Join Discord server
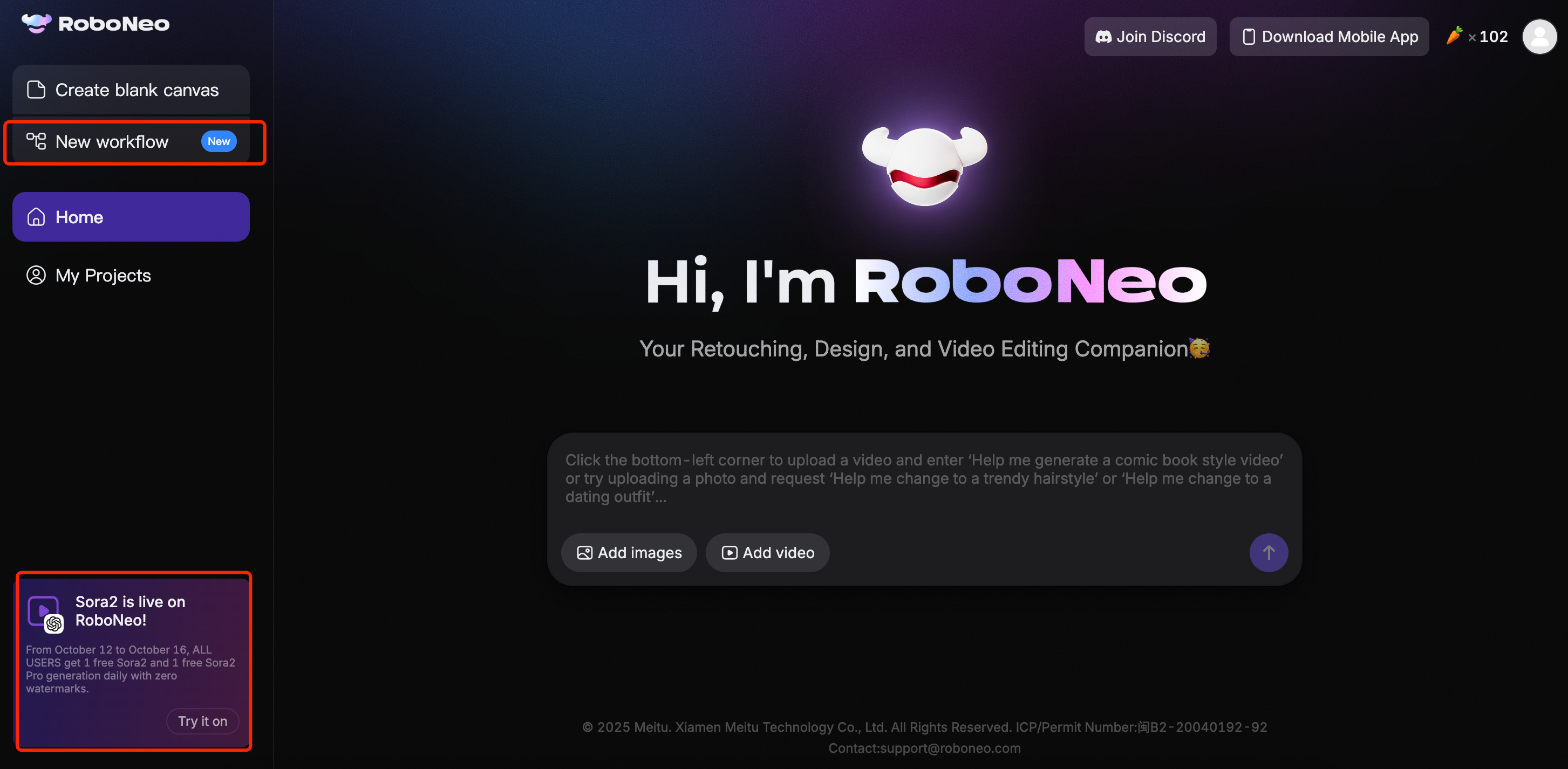The height and width of the screenshot is (769, 1568). click(1149, 37)
